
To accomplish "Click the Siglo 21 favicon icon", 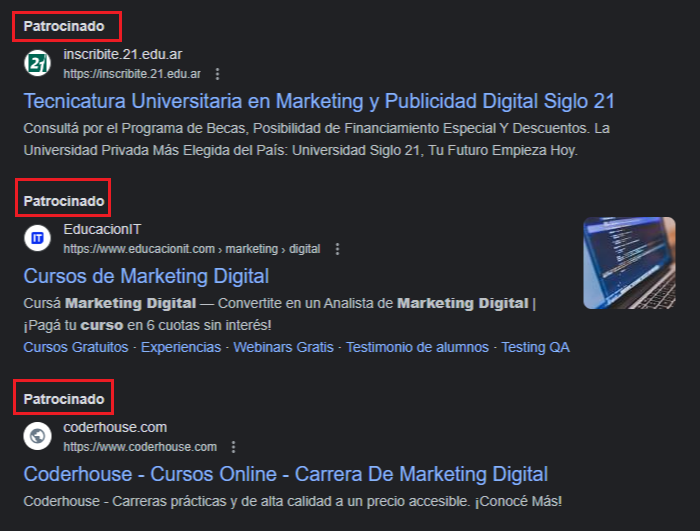I will (38, 63).
